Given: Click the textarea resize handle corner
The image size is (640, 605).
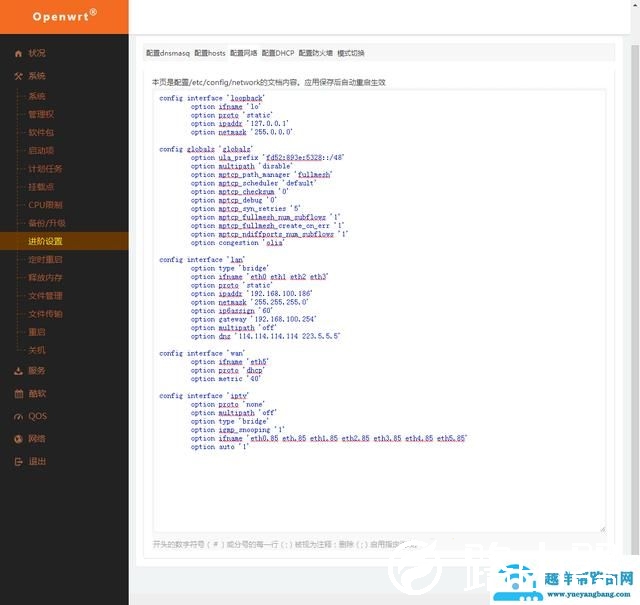Looking at the screenshot, I should (x=603, y=530).
